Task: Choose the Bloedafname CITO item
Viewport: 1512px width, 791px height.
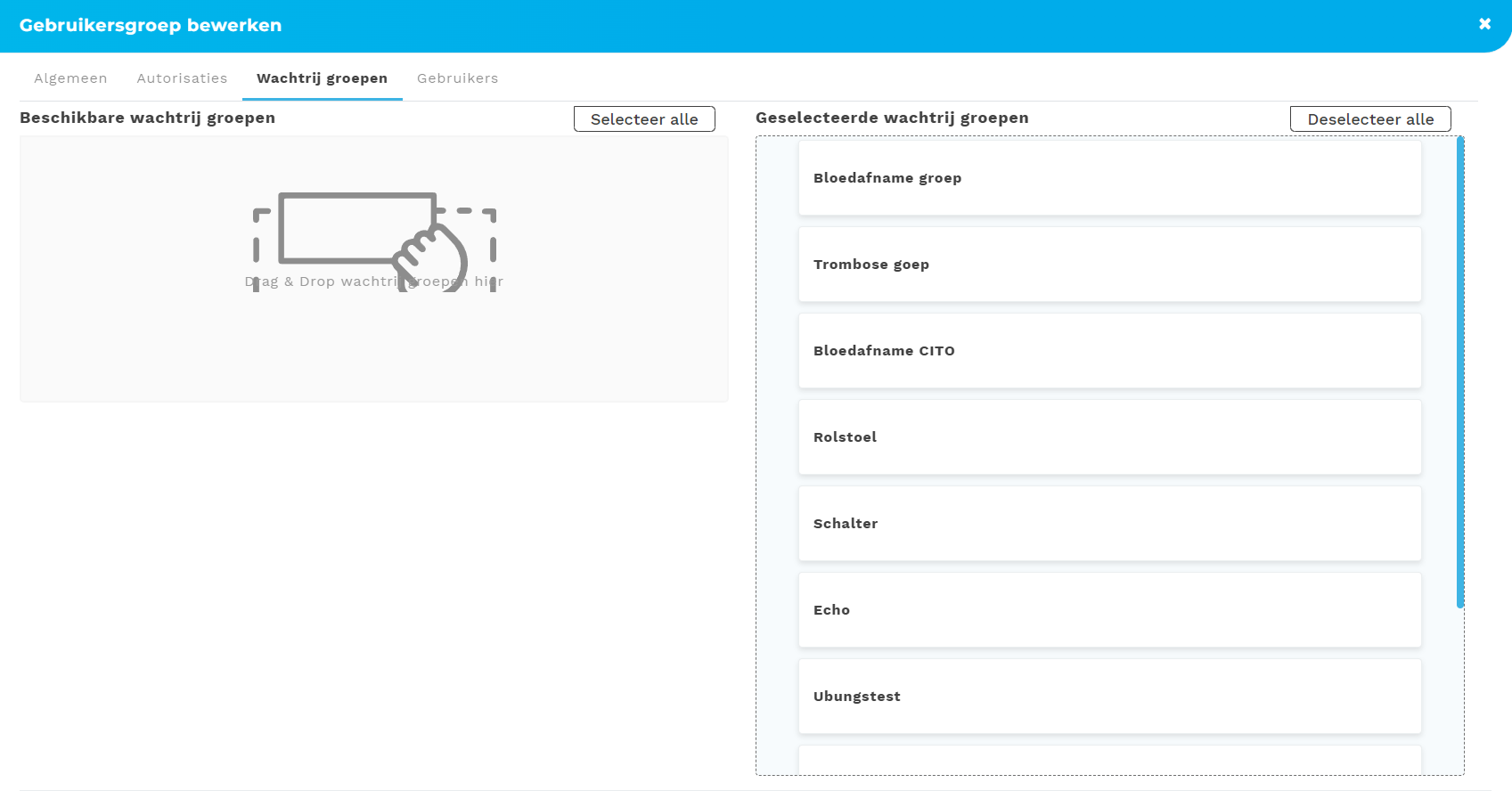Action: tap(1109, 351)
